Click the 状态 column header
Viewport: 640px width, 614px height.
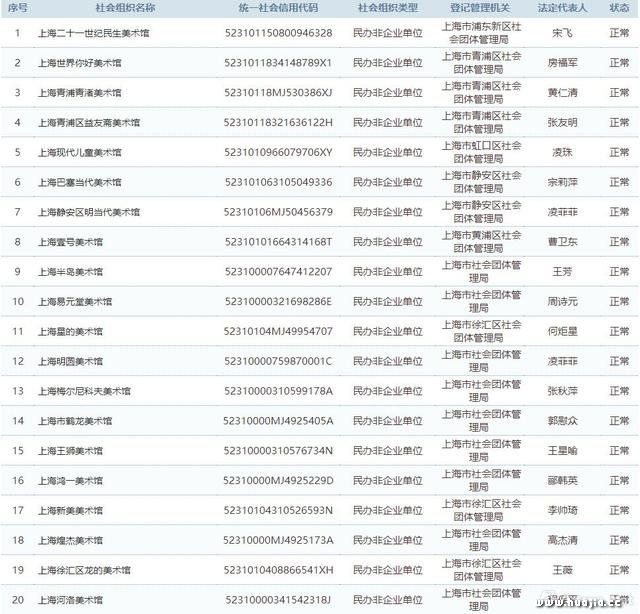(619, 7)
